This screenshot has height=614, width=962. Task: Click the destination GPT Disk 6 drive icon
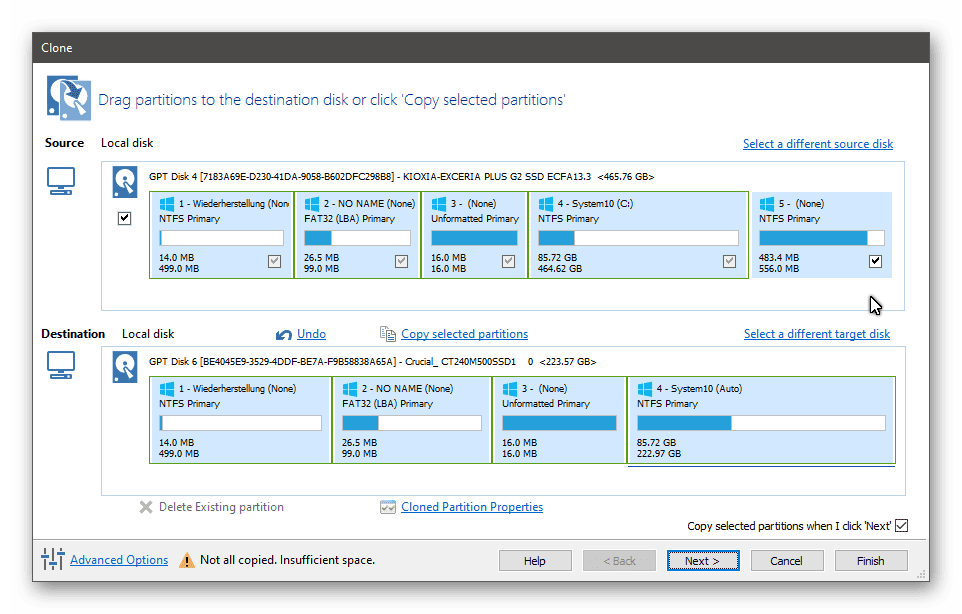point(125,367)
